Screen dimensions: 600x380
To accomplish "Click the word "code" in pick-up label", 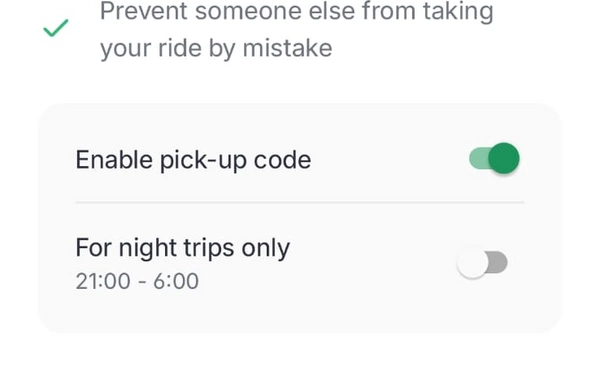I will click(x=282, y=160).
